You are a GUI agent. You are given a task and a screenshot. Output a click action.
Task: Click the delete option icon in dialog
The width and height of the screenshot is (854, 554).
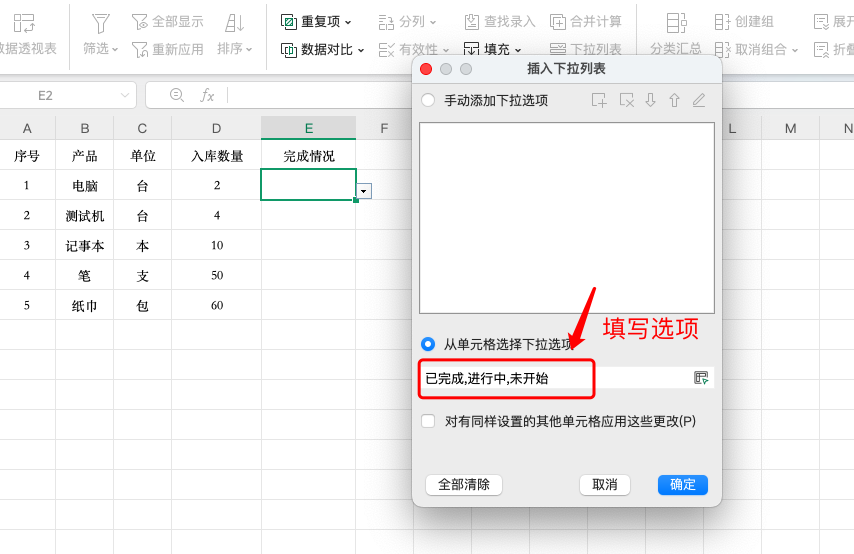tap(626, 100)
